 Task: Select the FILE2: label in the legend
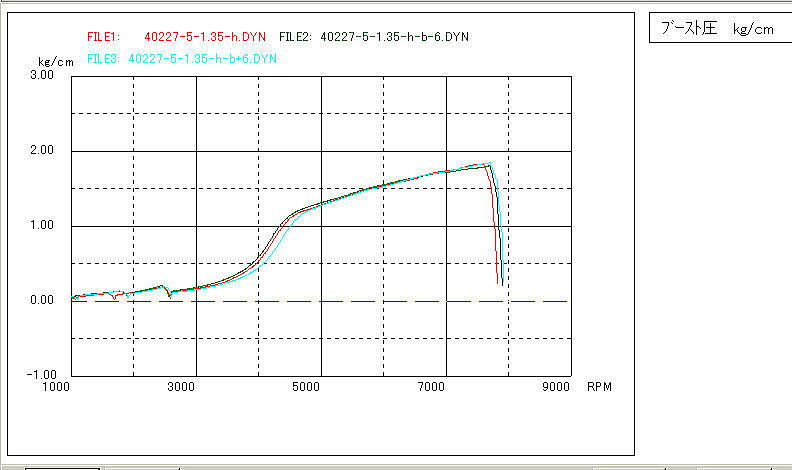pyautogui.click(x=295, y=37)
